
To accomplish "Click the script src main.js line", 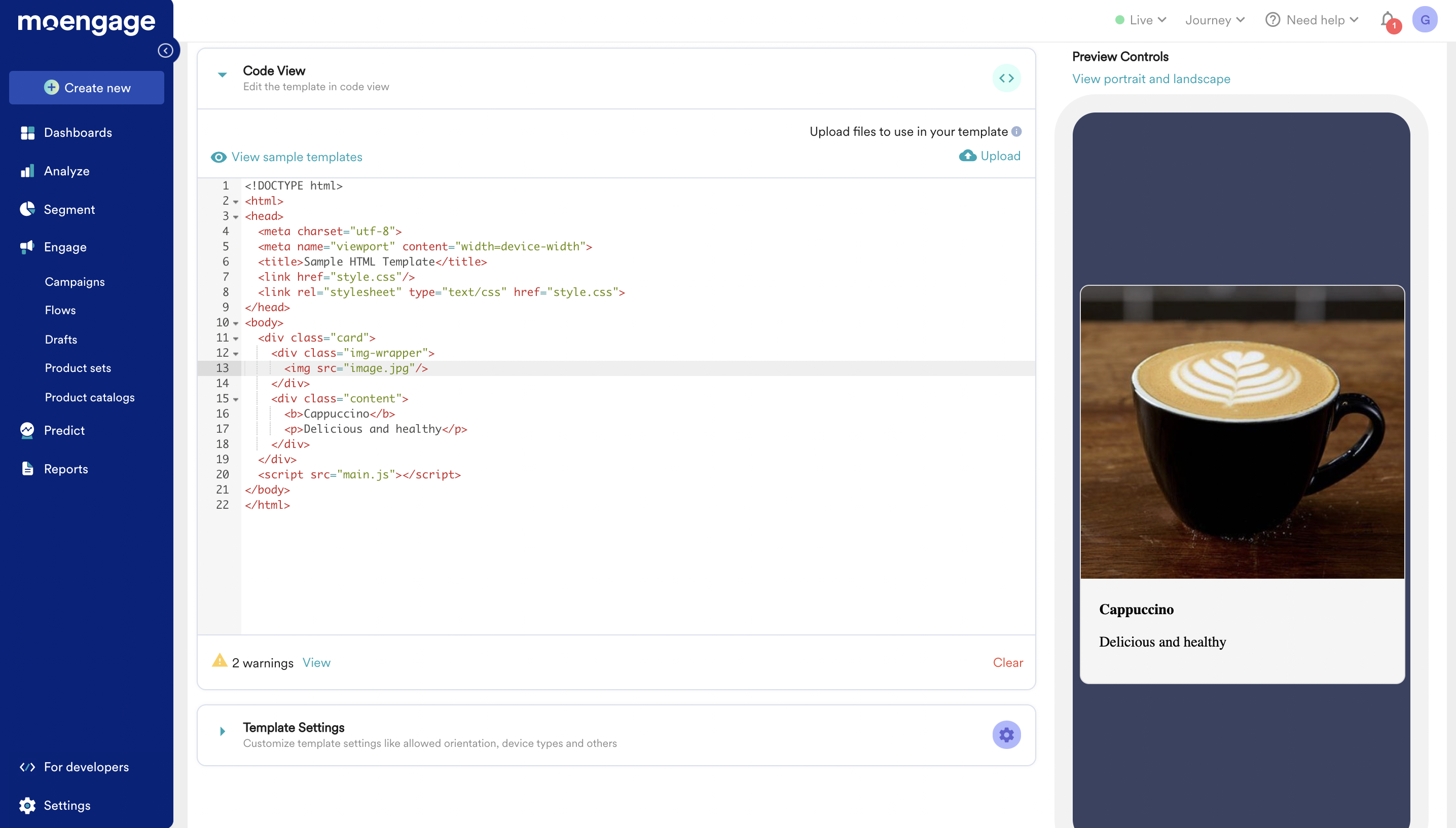I will coord(359,474).
